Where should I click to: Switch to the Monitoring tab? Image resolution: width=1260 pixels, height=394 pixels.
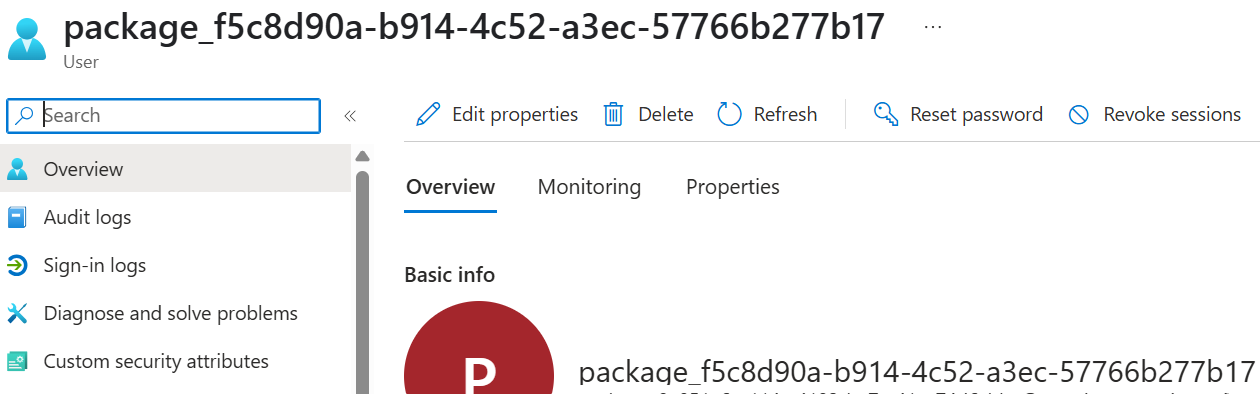589,186
